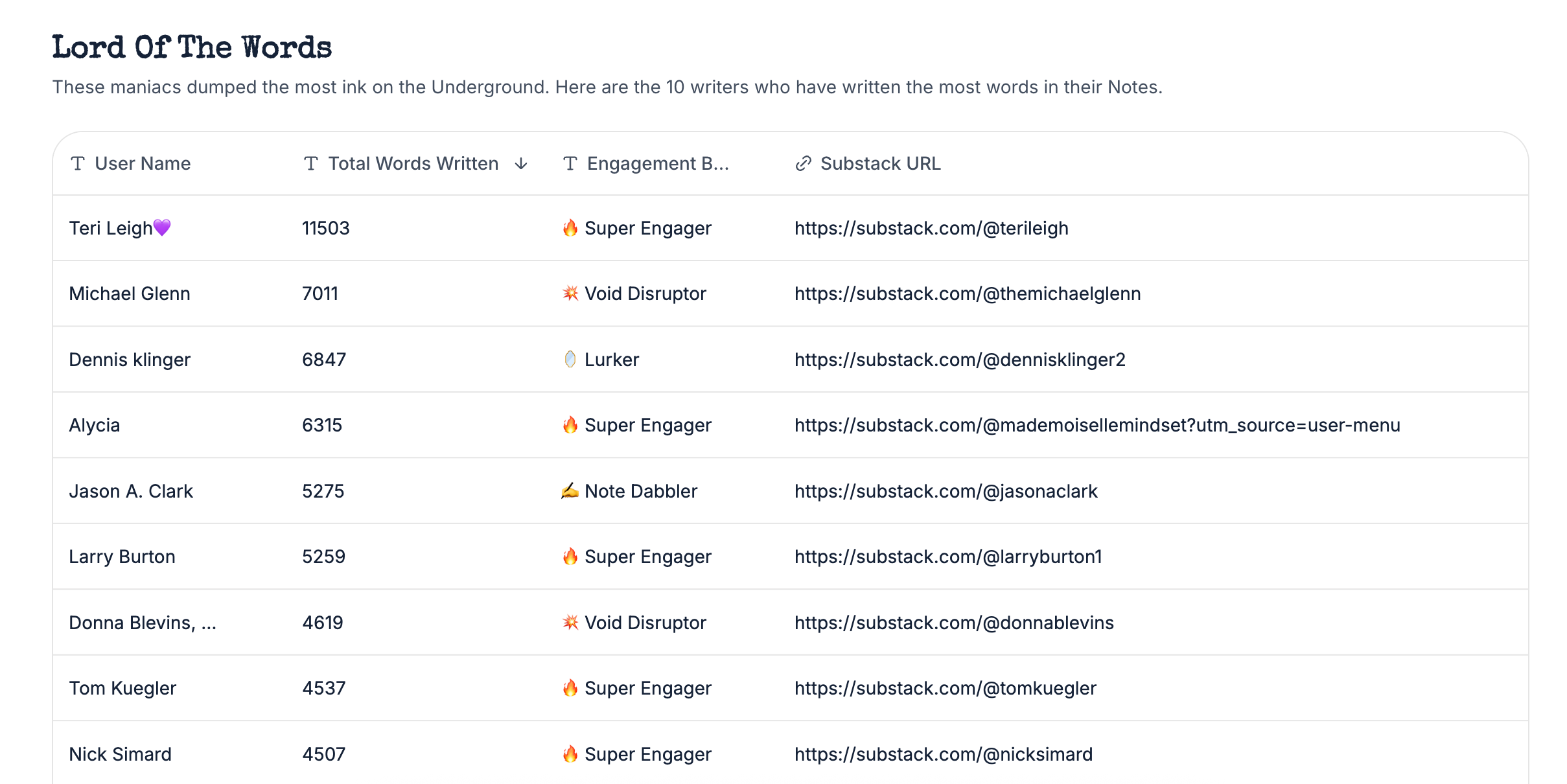1567x784 pixels.
Task: Click the name Tom Kuegler
Action: tap(122, 688)
